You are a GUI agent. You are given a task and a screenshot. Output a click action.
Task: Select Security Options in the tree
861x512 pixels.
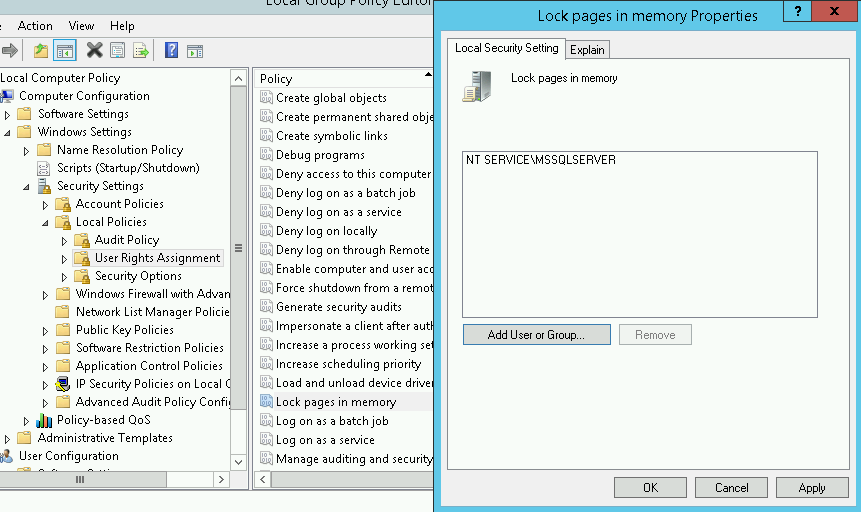point(138,276)
